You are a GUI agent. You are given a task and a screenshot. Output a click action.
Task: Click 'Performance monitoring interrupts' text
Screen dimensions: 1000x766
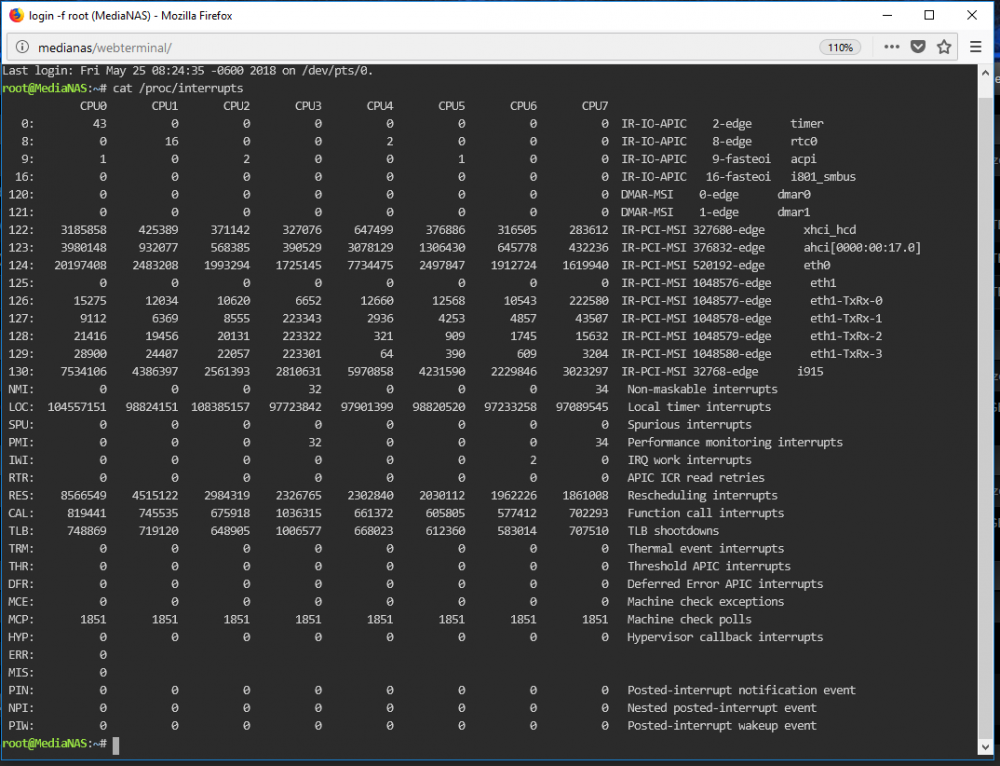[x=735, y=442]
